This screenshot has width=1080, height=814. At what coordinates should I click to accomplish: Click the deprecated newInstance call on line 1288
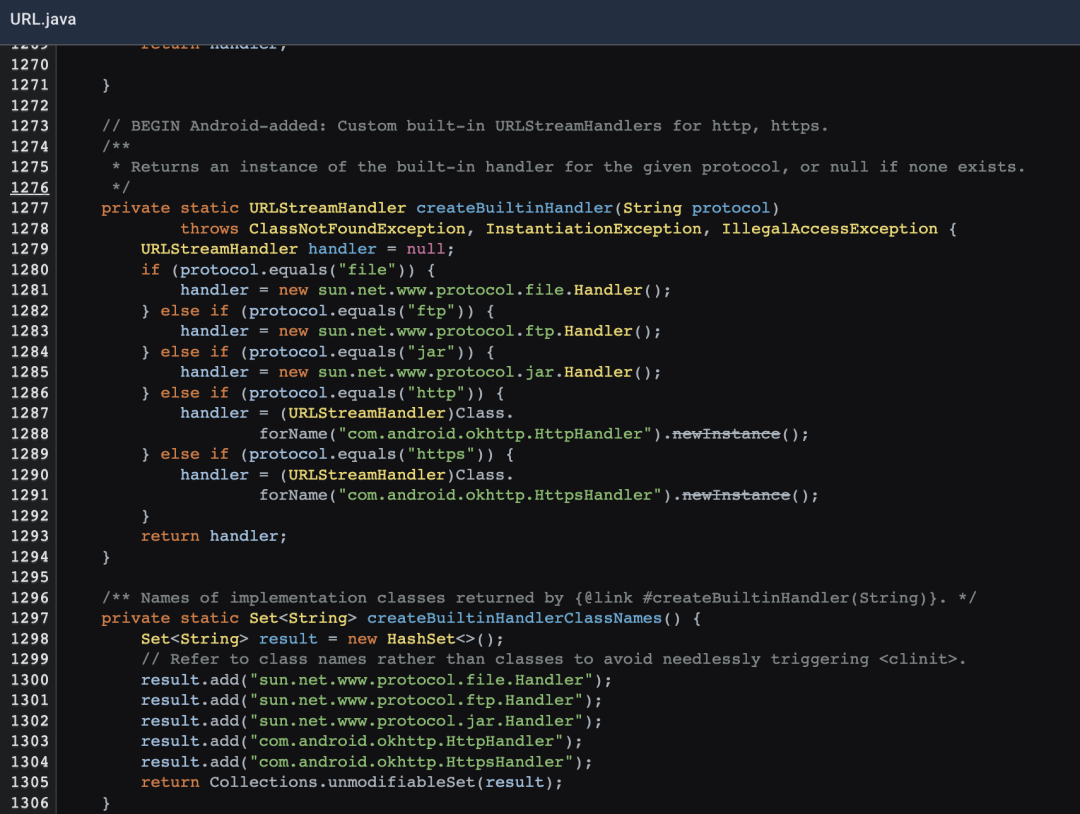click(726, 434)
